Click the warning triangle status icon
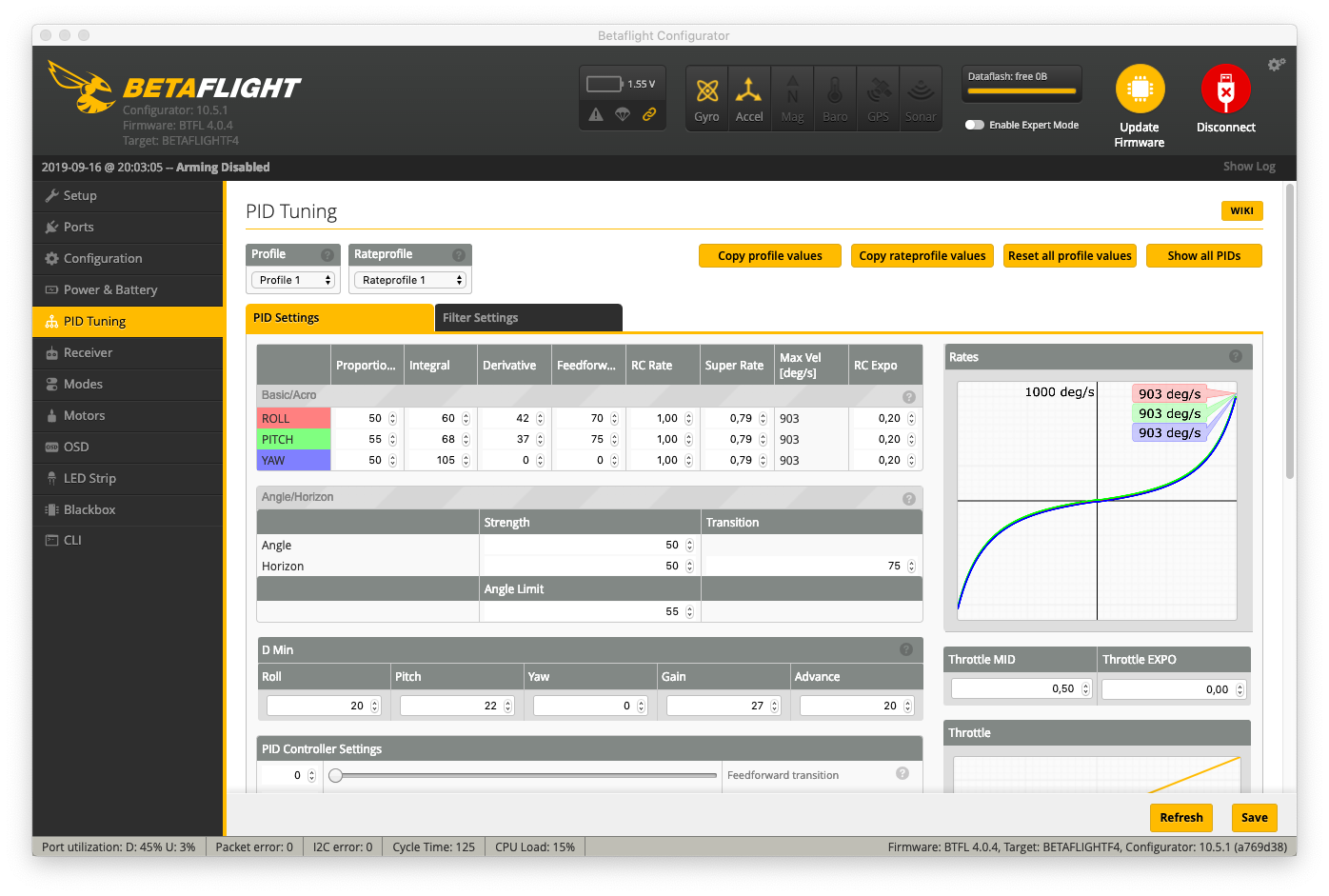 coord(596,114)
